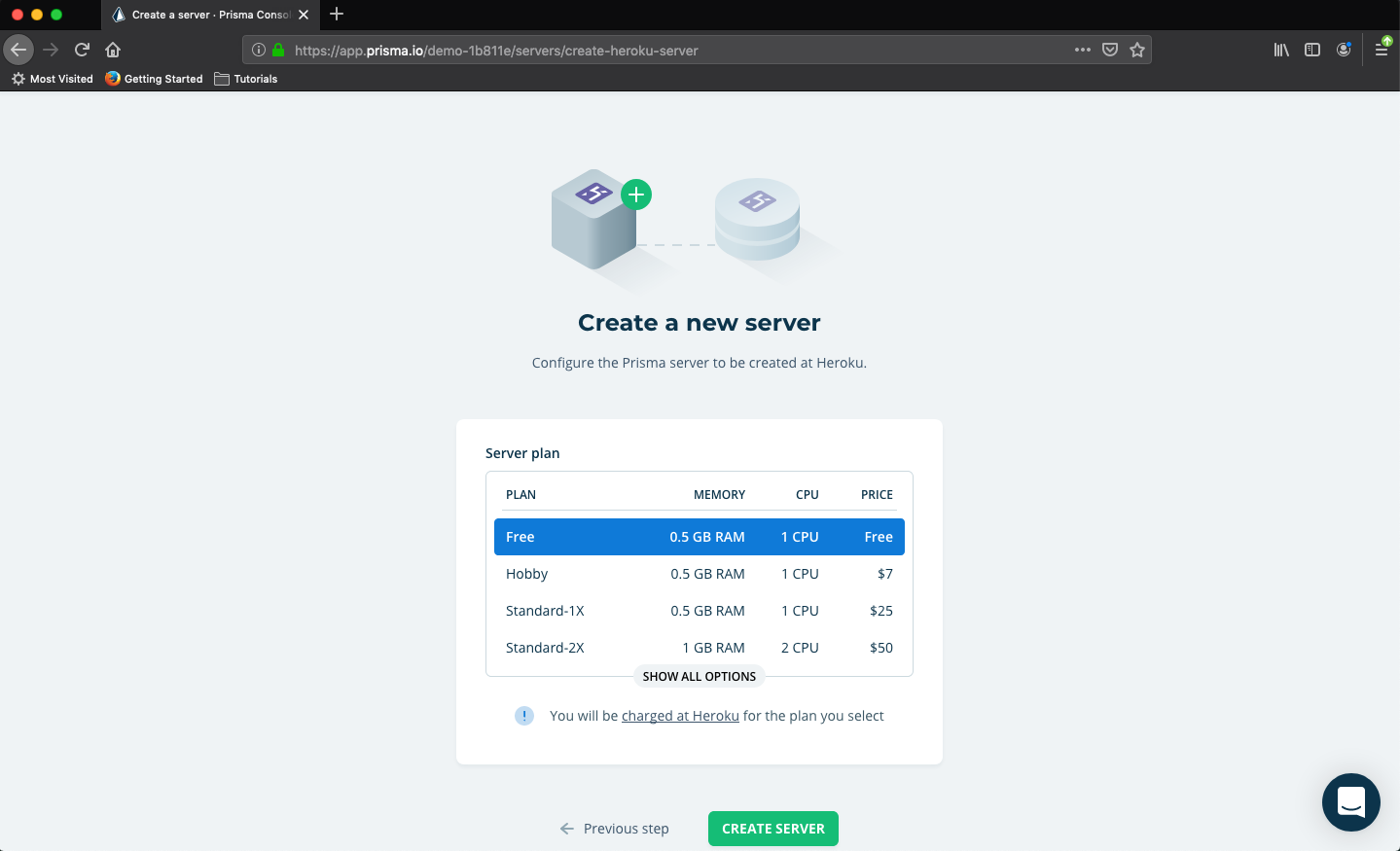Viewport: 1400px width, 851px height.
Task: Click the PRICE column header
Action: point(877,495)
